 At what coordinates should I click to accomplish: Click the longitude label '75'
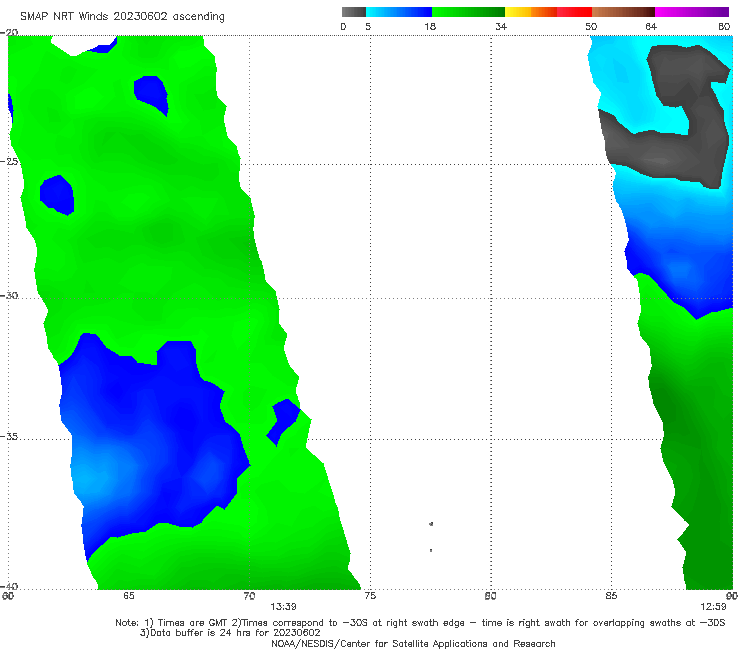pos(370,596)
